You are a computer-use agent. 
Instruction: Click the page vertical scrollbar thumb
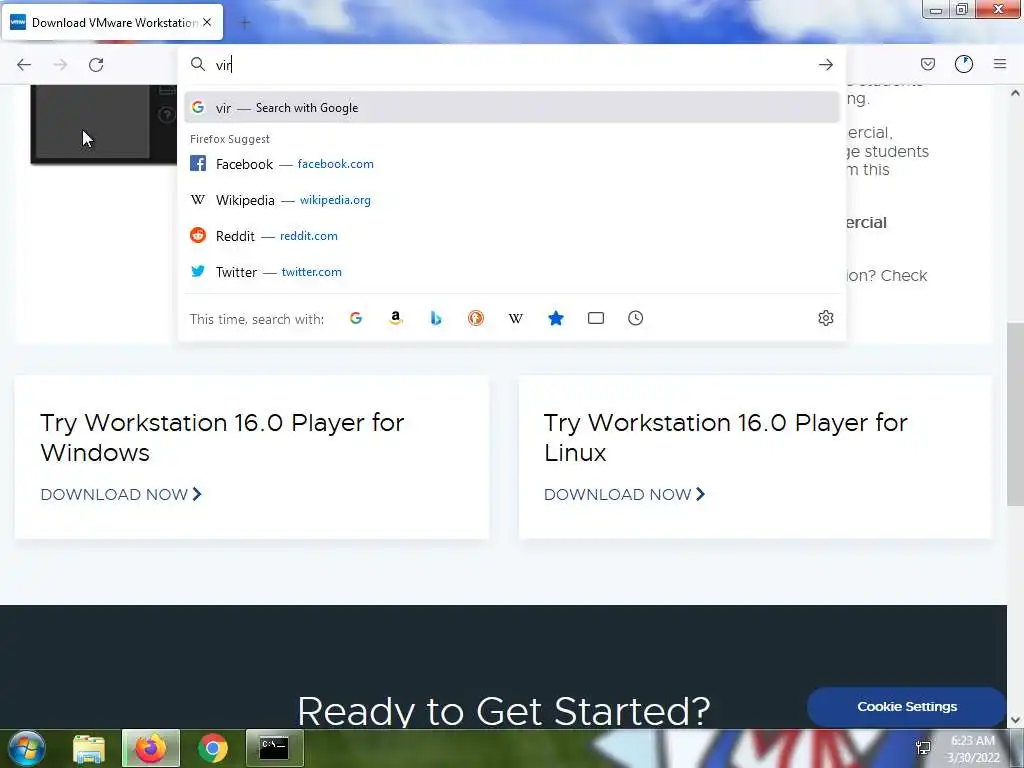[1015, 413]
